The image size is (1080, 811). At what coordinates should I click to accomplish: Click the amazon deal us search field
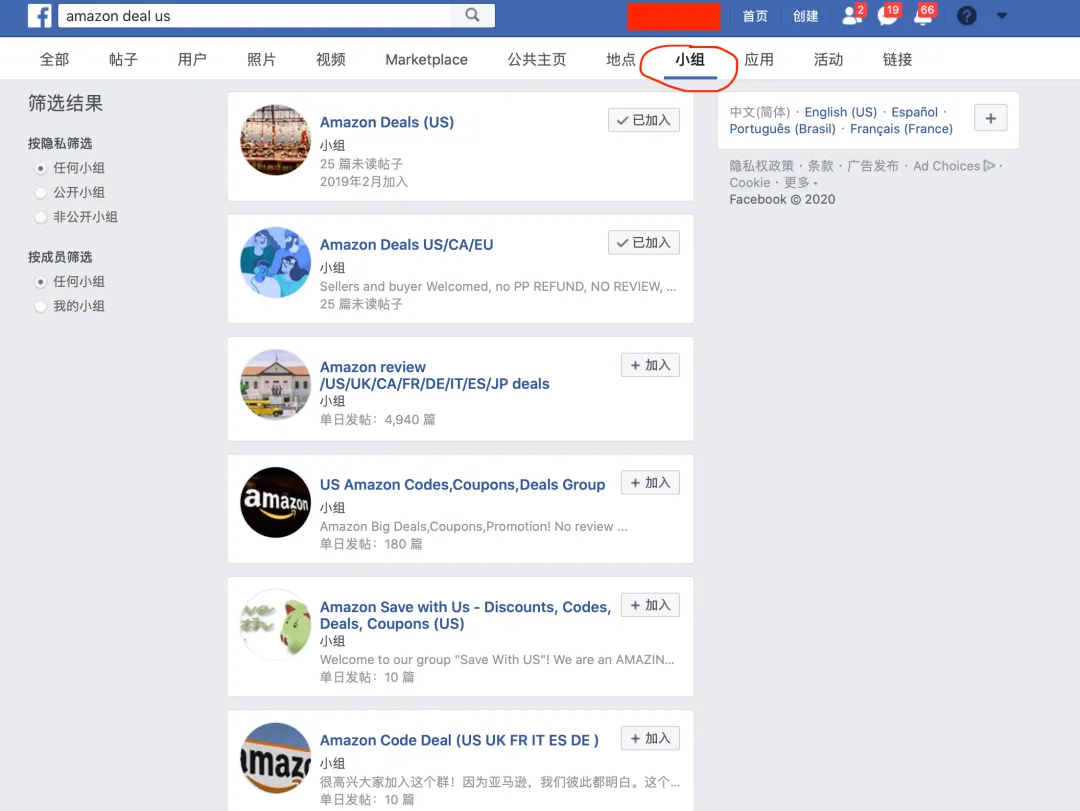click(254, 16)
